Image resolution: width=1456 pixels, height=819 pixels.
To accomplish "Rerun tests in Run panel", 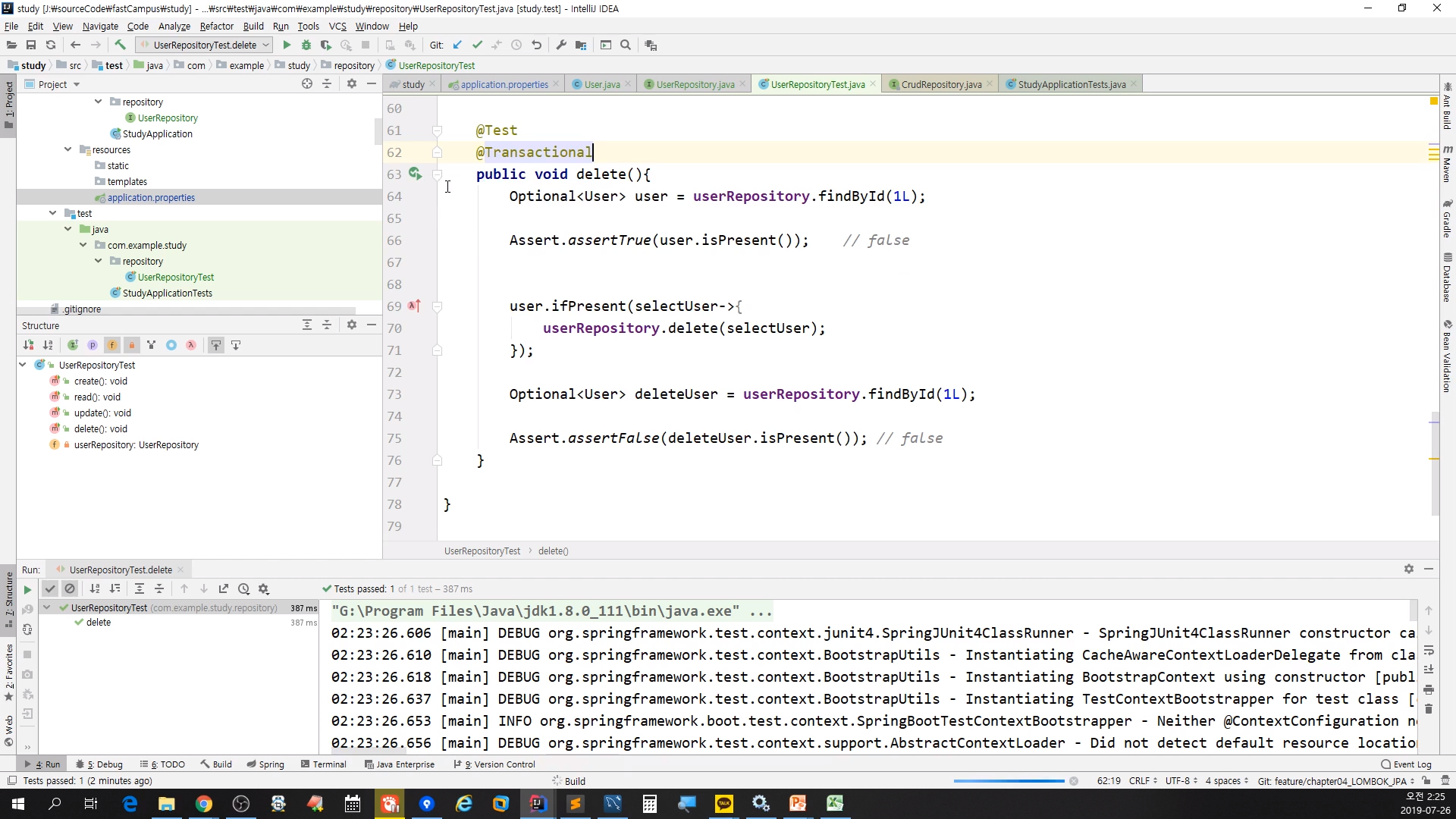I will [27, 589].
